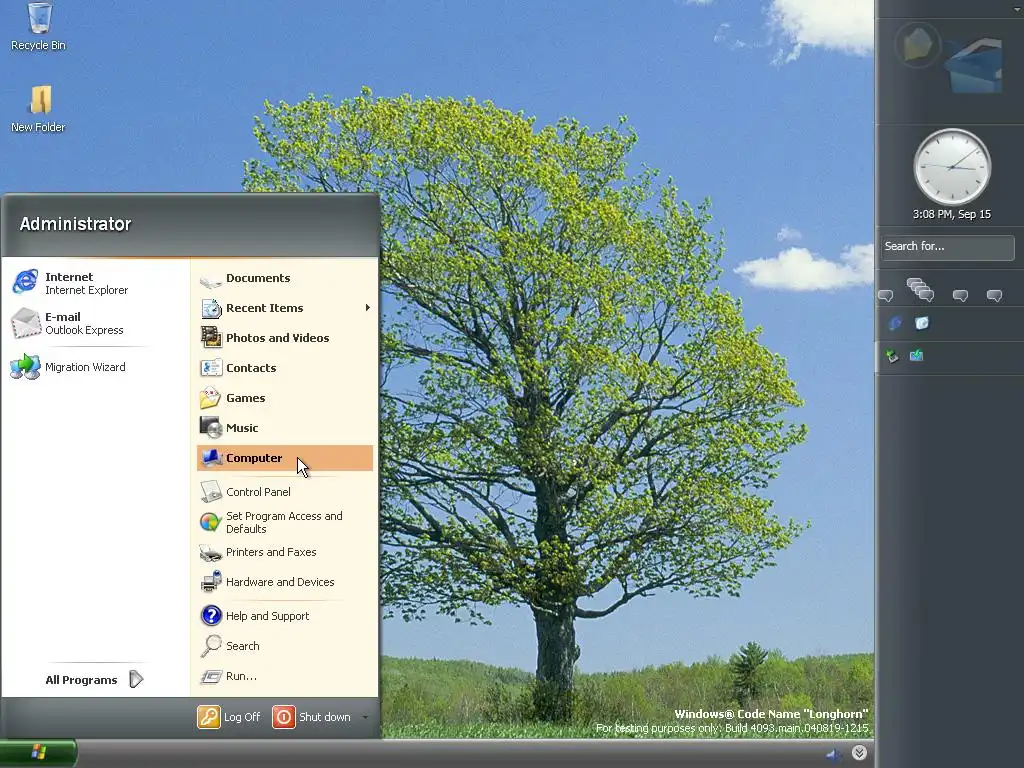Open Contacts from Start menu
1024x768 pixels.
(238, 368)
